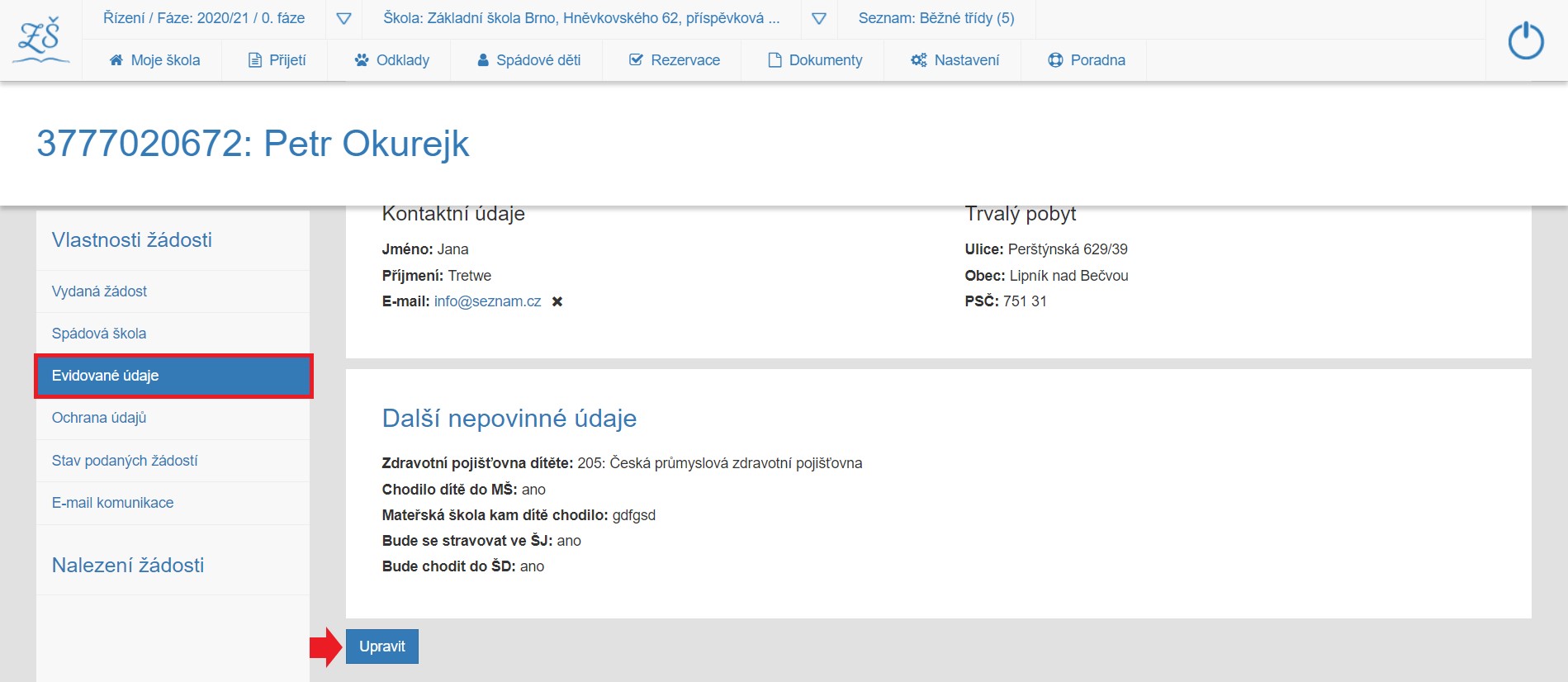This screenshot has height=682, width=1568.
Task: Click the Chodilo dítě do MŠ: ano line
Action: point(464,490)
